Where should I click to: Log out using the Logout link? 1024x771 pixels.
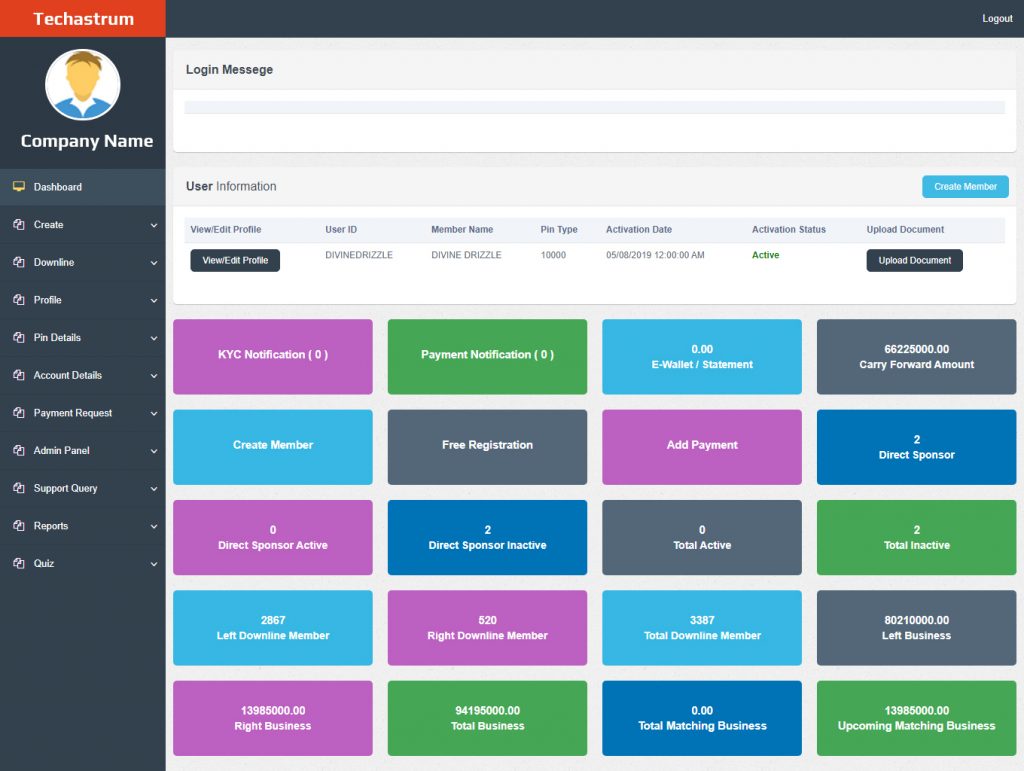click(x=997, y=19)
